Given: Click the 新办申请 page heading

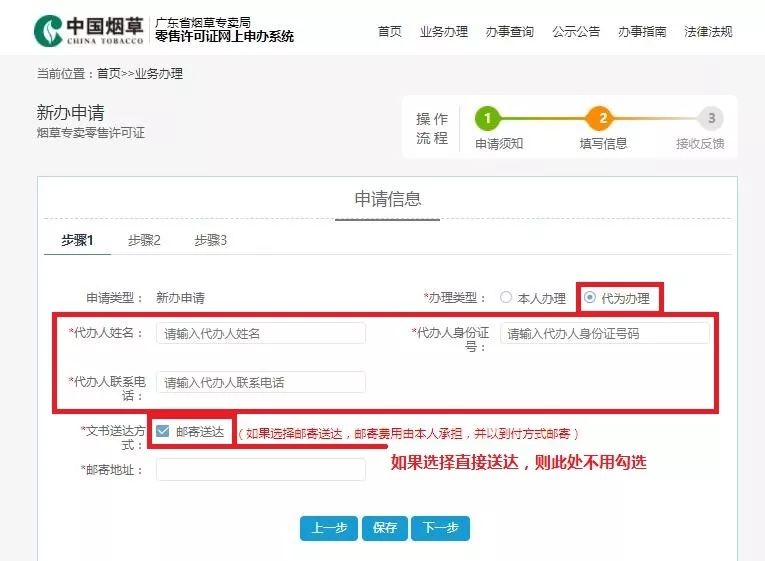Looking at the screenshot, I should click(x=71, y=113).
